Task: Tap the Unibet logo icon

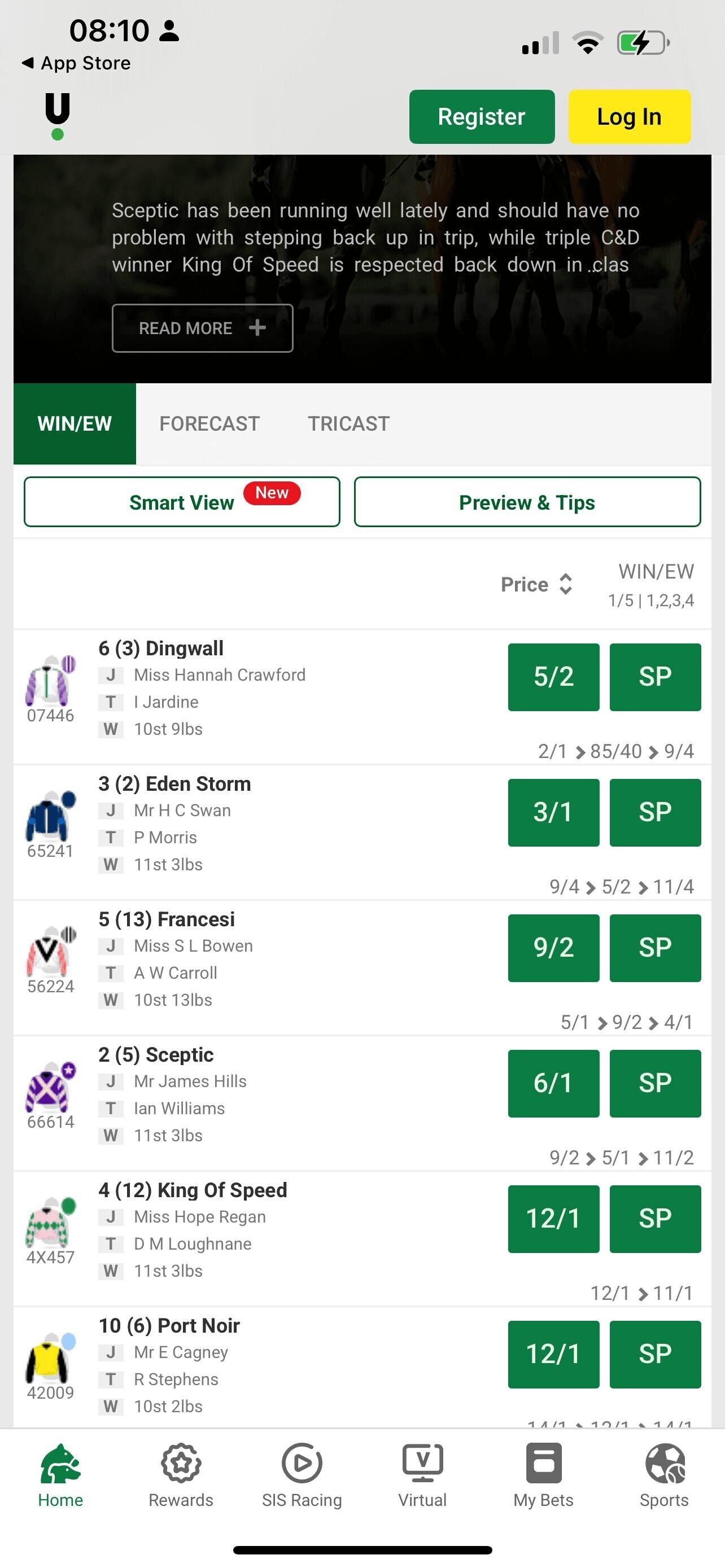Action: coord(57,116)
